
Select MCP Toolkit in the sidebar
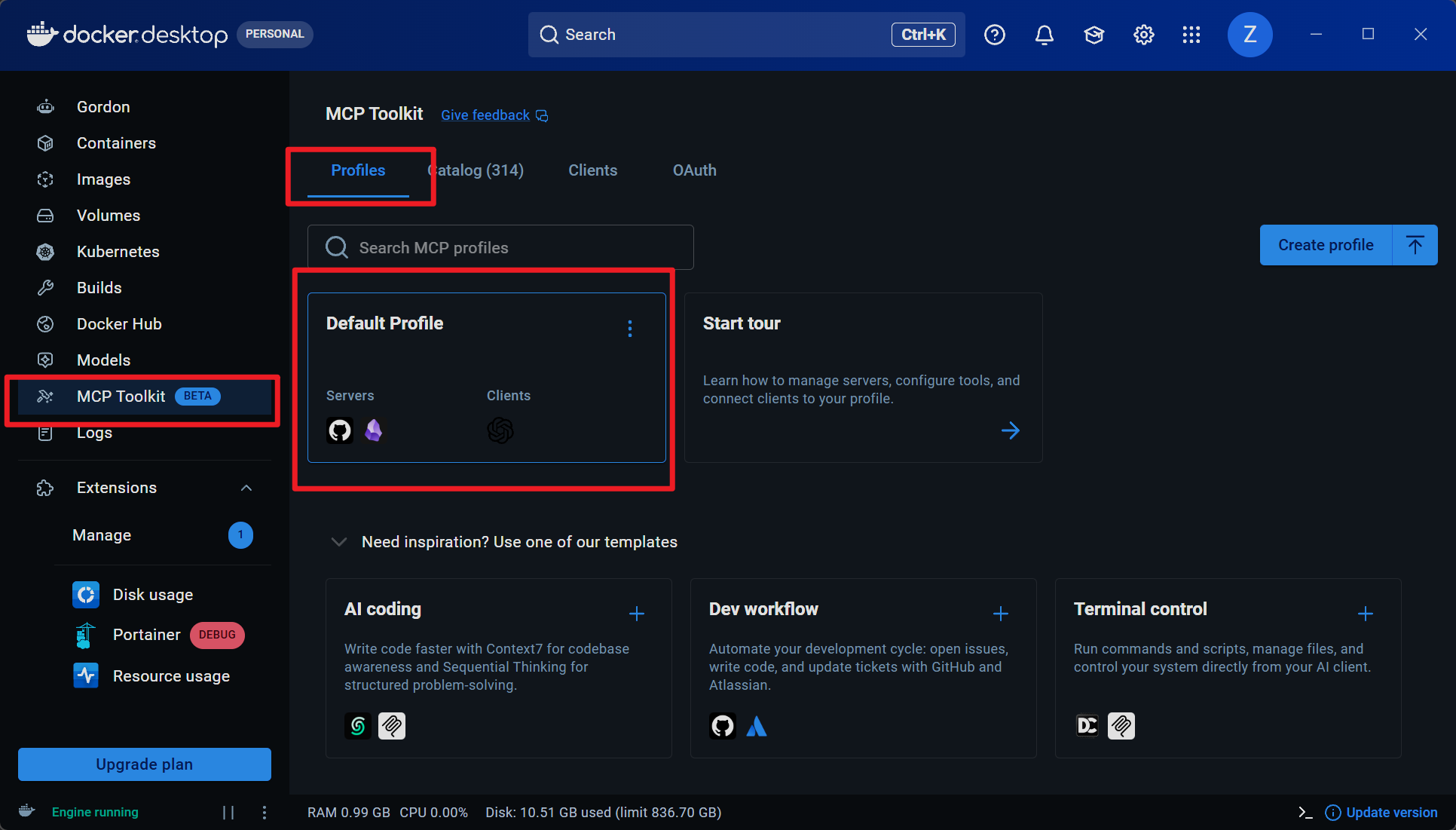pos(145,397)
